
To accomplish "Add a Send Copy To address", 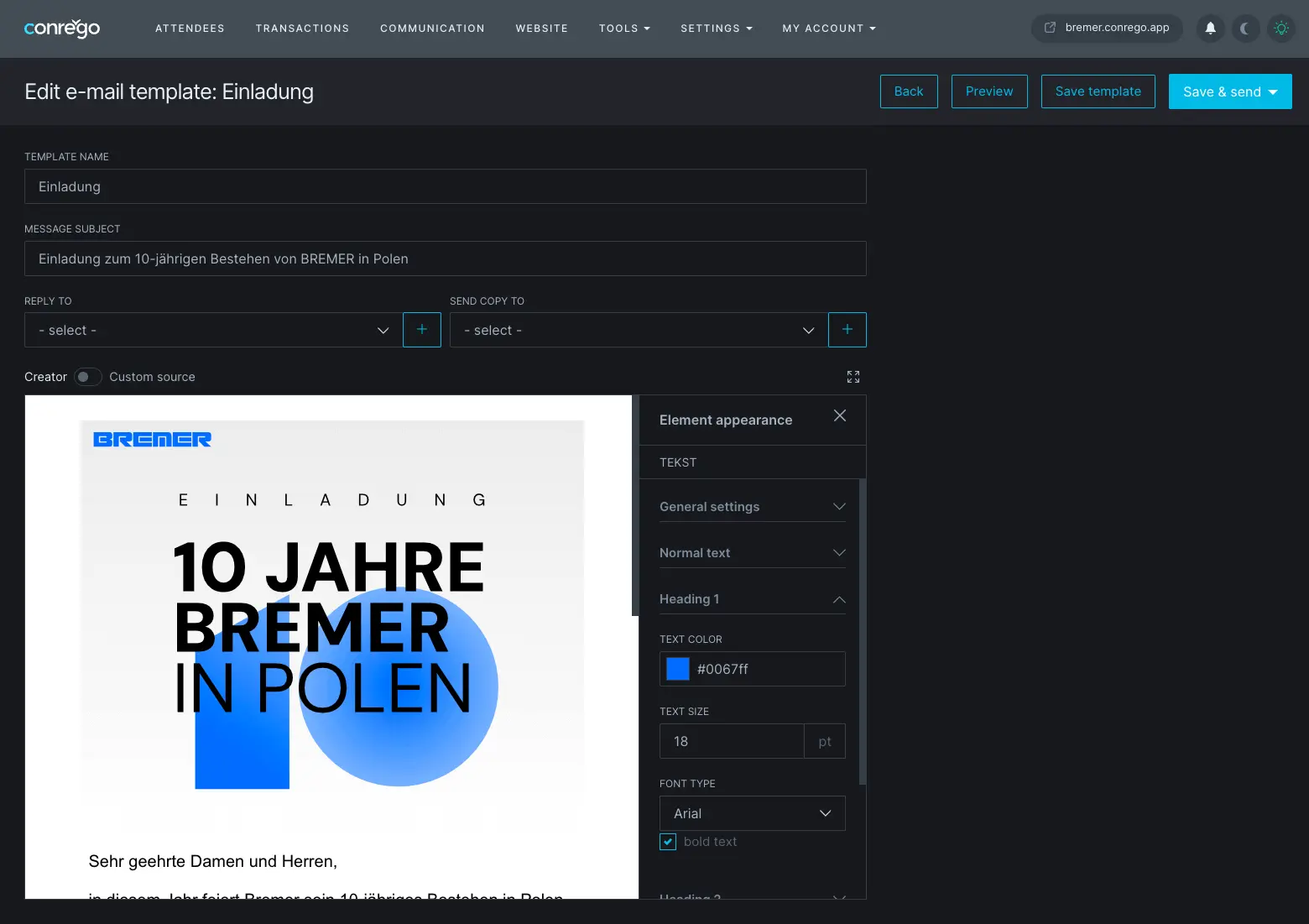I will pos(847,330).
